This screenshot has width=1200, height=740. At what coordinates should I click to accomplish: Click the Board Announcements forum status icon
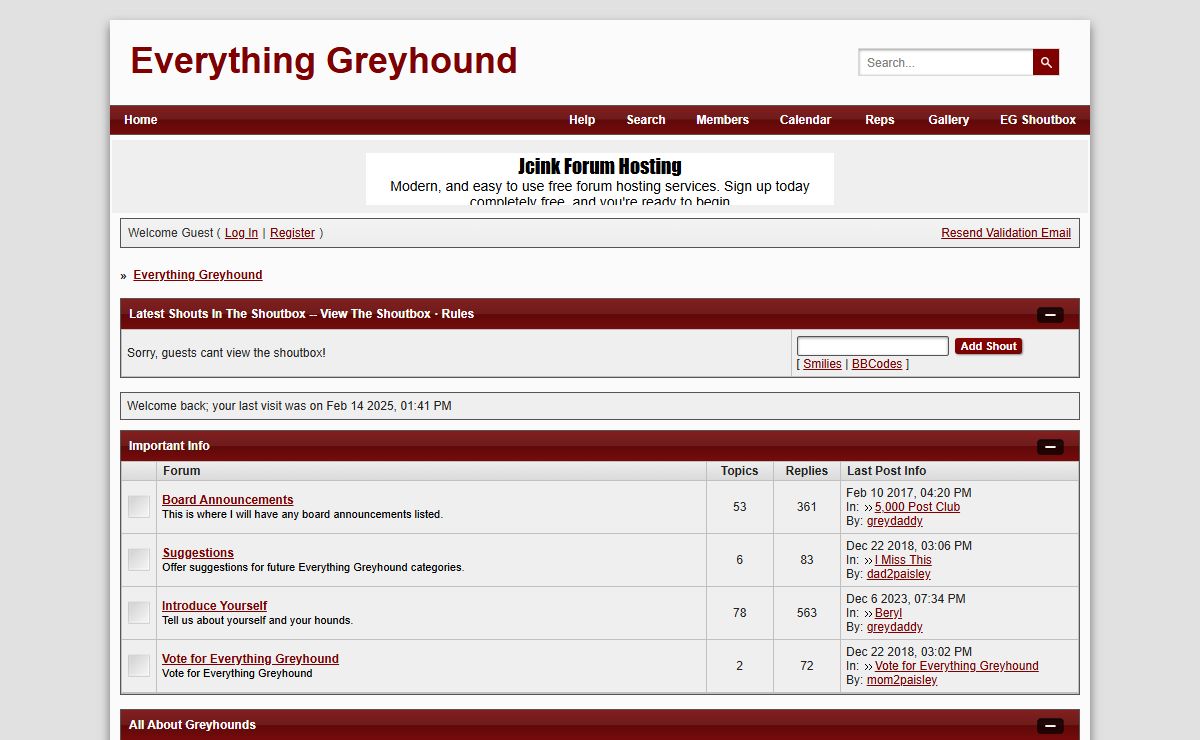pos(139,507)
